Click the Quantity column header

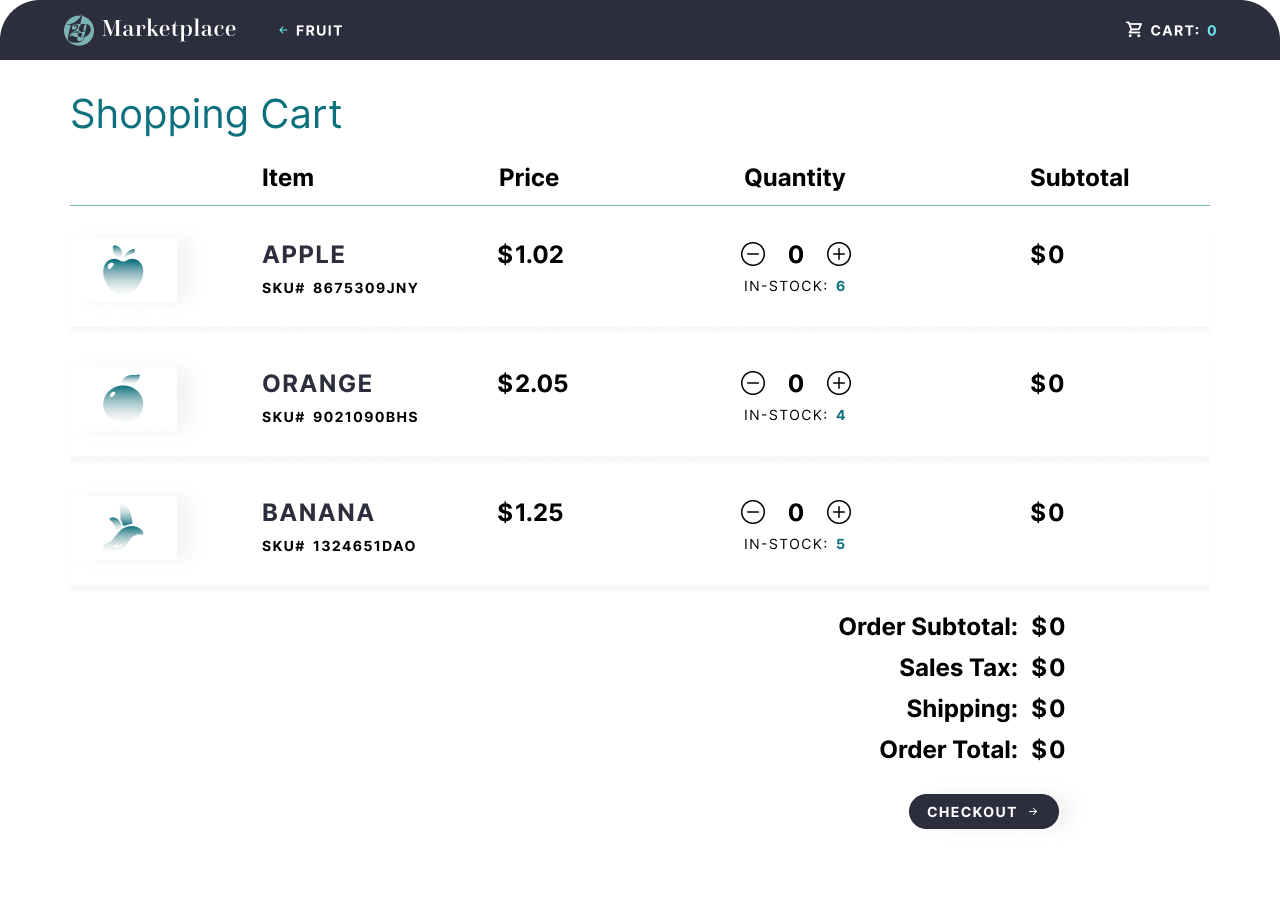pos(795,178)
